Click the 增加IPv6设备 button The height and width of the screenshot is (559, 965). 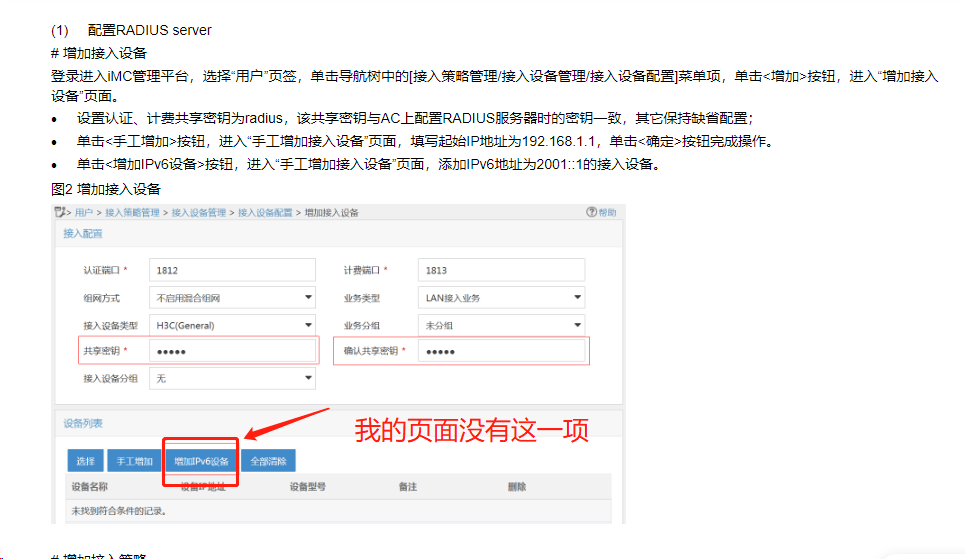(x=201, y=461)
